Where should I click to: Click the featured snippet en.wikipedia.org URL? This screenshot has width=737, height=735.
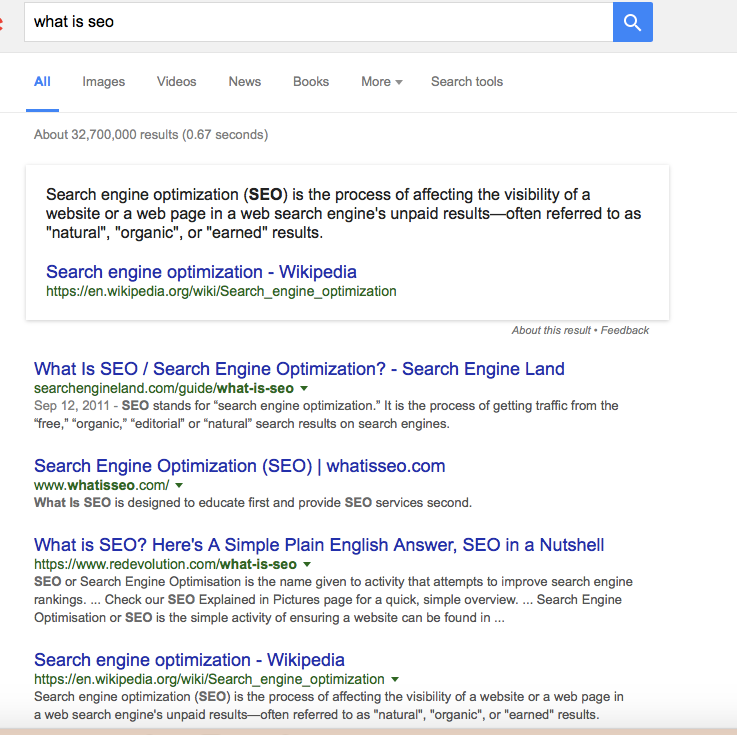pos(221,291)
